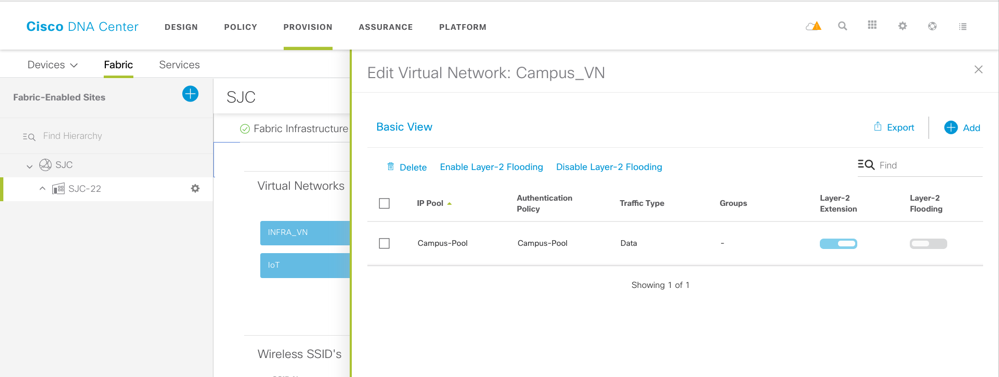Select the IoT virtual network tile
Screen dimensions: 999x377
pyautogui.click(x=305, y=265)
